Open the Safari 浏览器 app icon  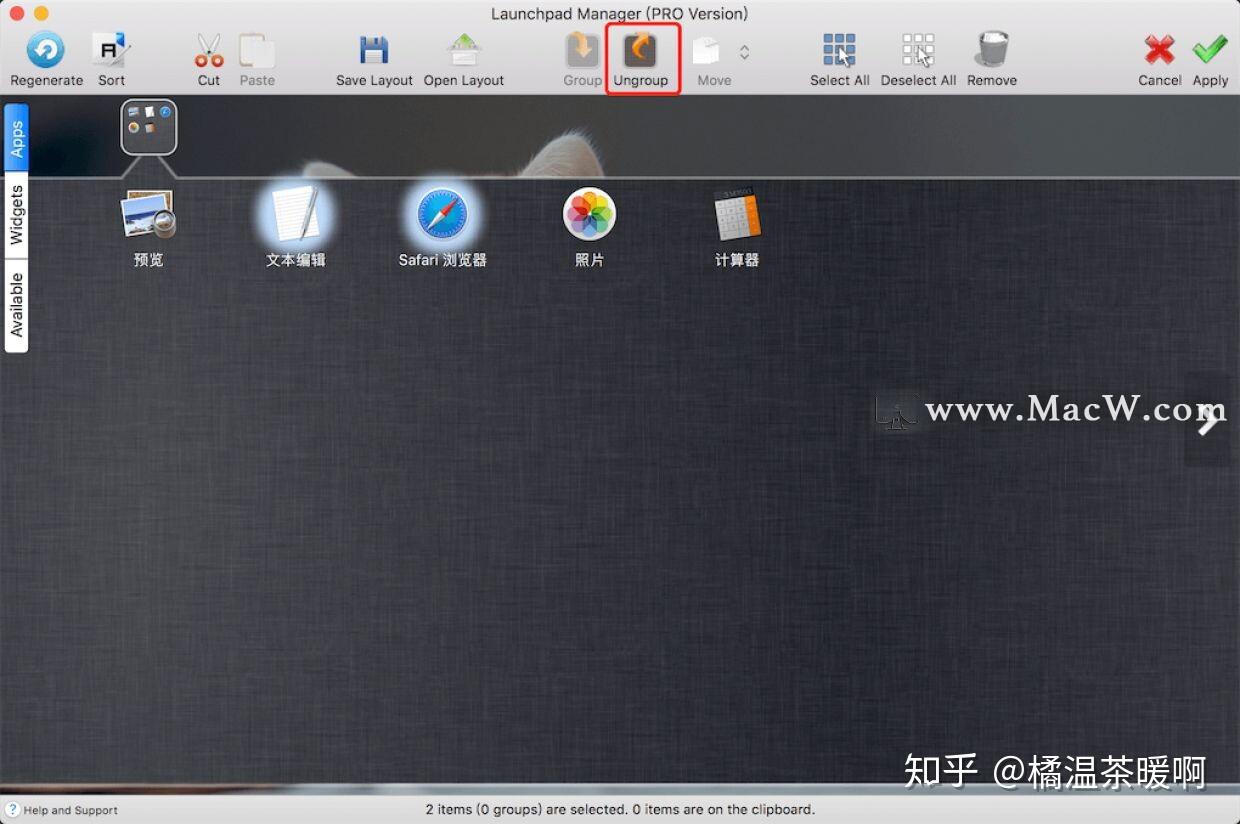(442, 215)
